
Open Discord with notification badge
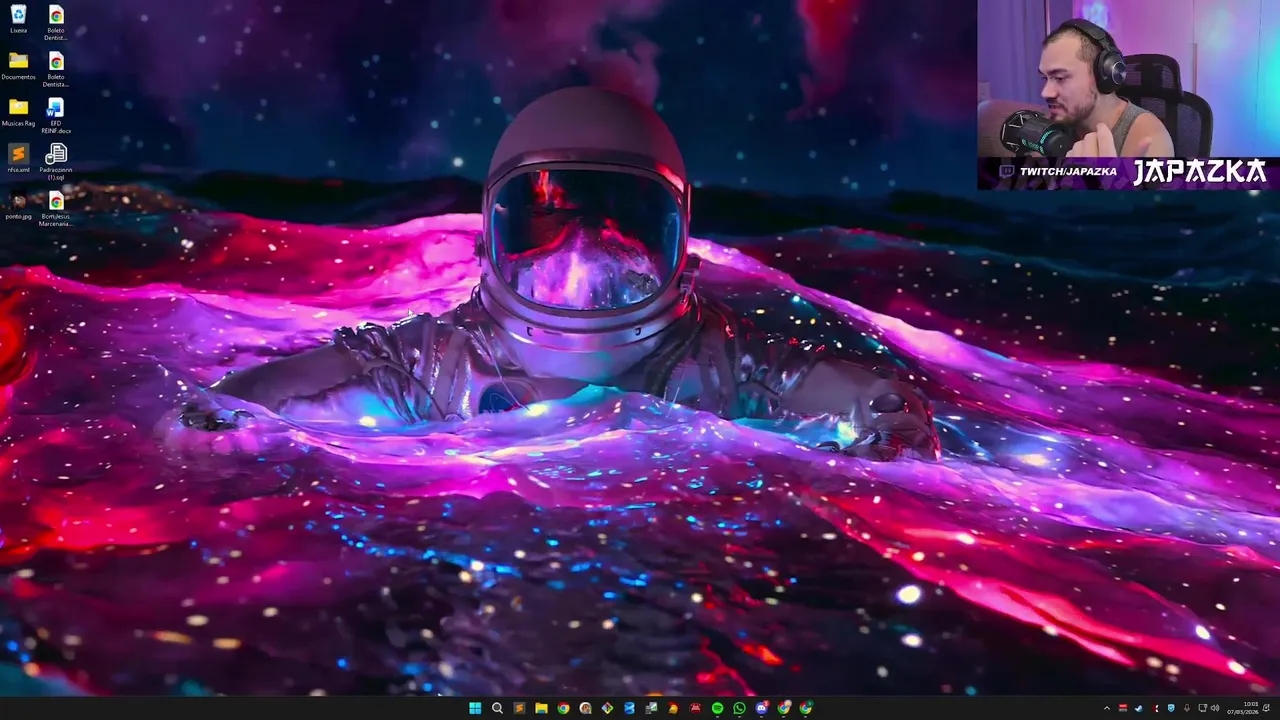coord(762,708)
